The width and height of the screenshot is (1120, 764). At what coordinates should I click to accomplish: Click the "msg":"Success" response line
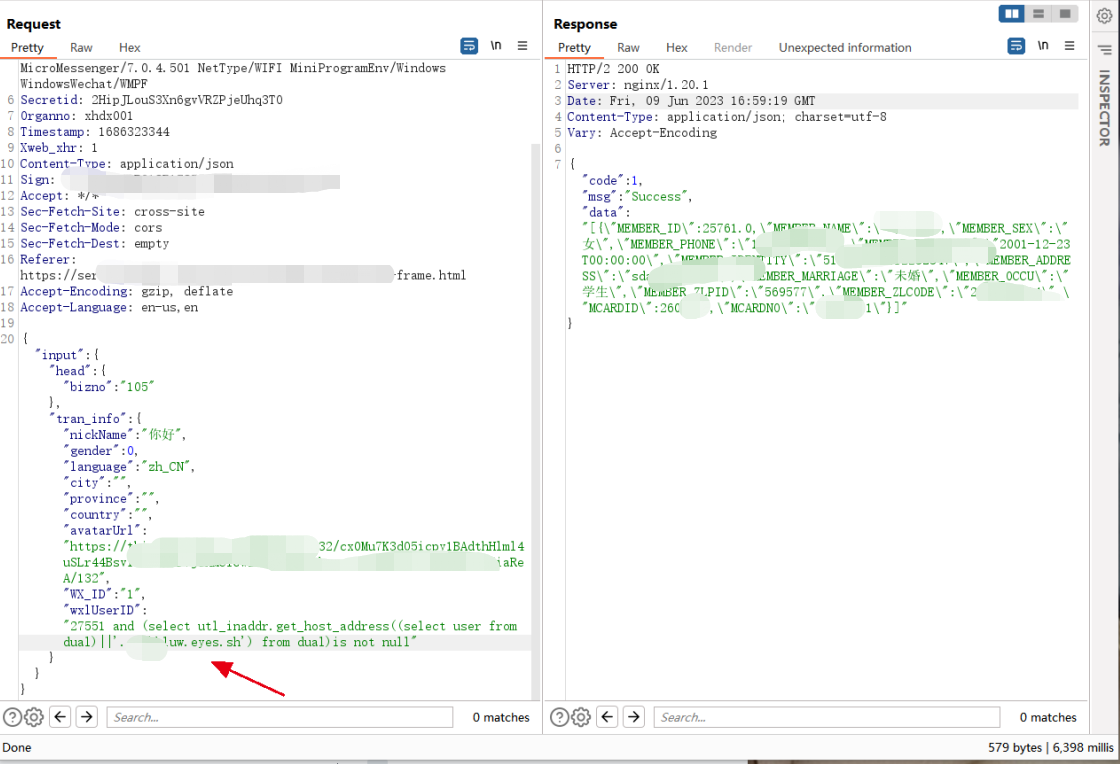tap(637, 196)
